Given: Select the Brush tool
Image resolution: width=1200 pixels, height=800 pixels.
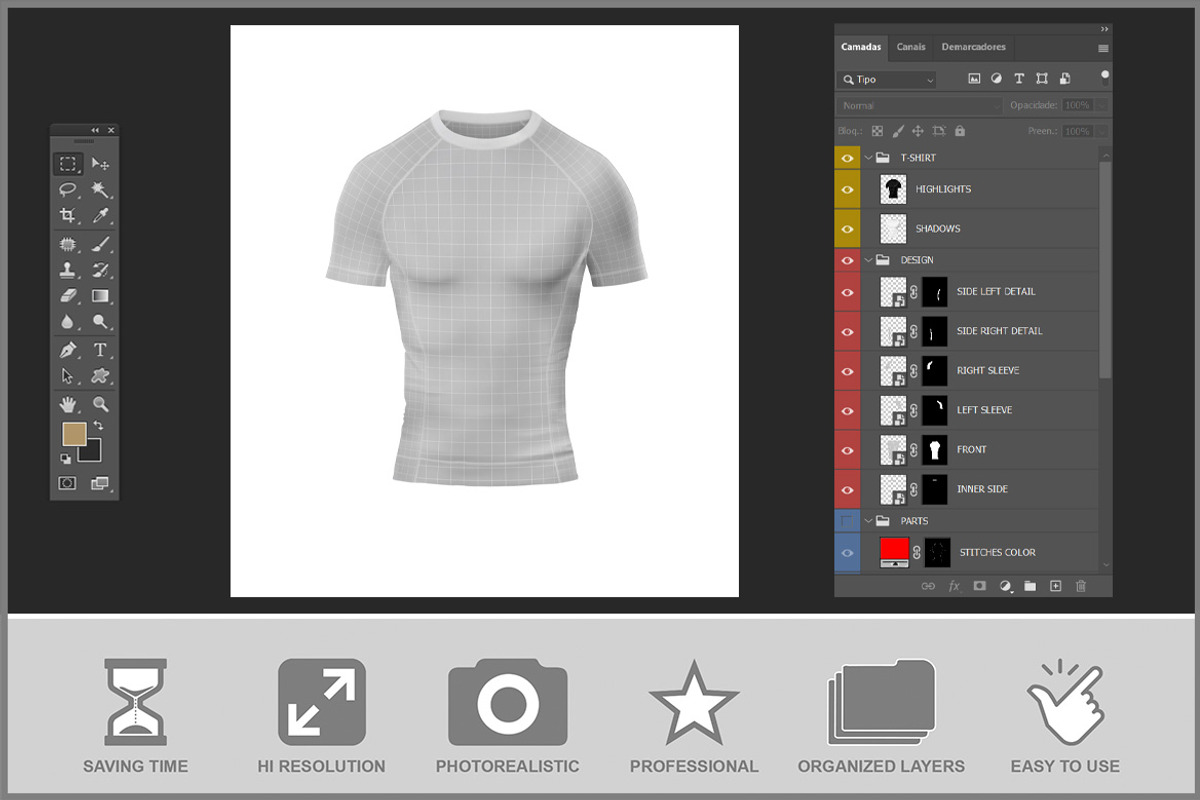Looking at the screenshot, I should [100, 244].
